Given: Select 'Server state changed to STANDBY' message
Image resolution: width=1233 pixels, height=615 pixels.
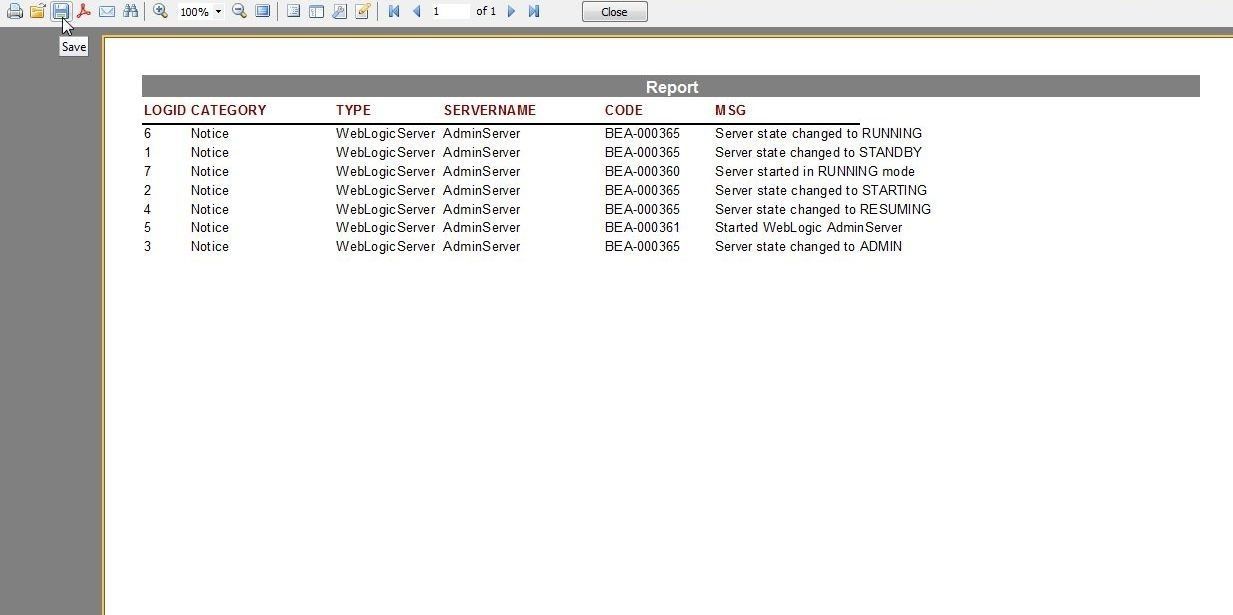Looking at the screenshot, I should click(x=818, y=152).
